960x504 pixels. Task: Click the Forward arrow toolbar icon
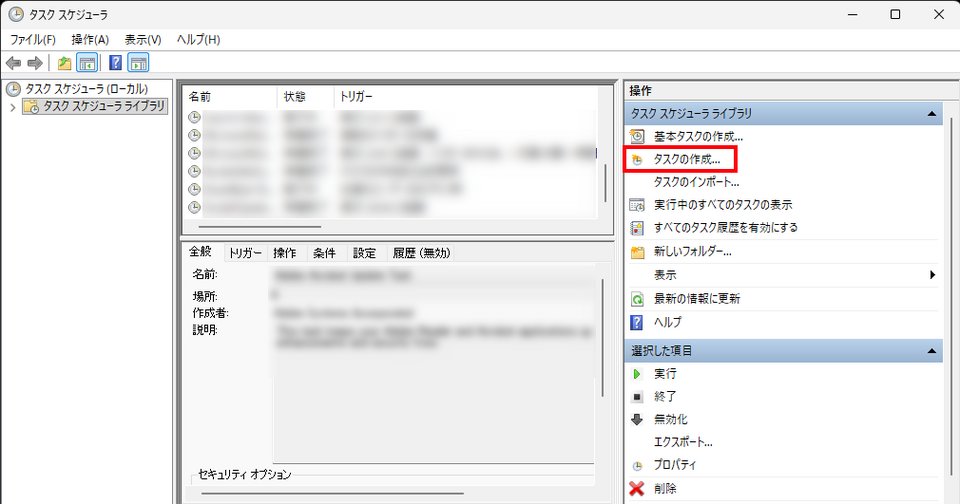[36, 62]
